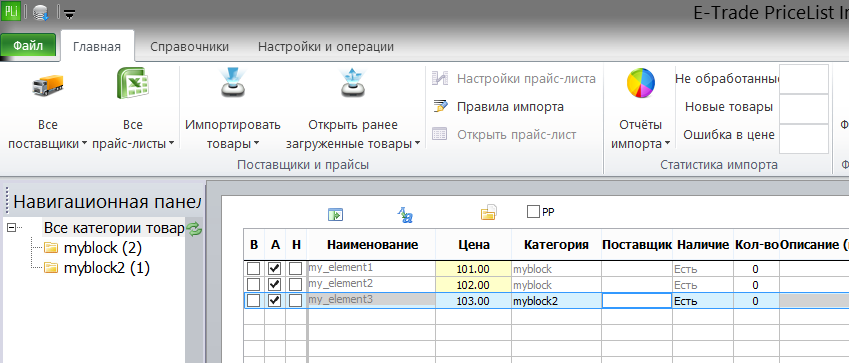This screenshot has height=363, width=849.
Task: Click the Поставщик cell of my_element3
Action: point(637,301)
